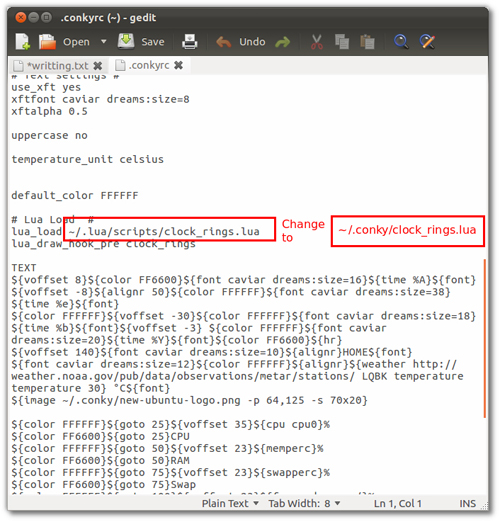This screenshot has width=500, height=522.
Task: Open the Tab Width dropdown
Action: click(x=304, y=503)
